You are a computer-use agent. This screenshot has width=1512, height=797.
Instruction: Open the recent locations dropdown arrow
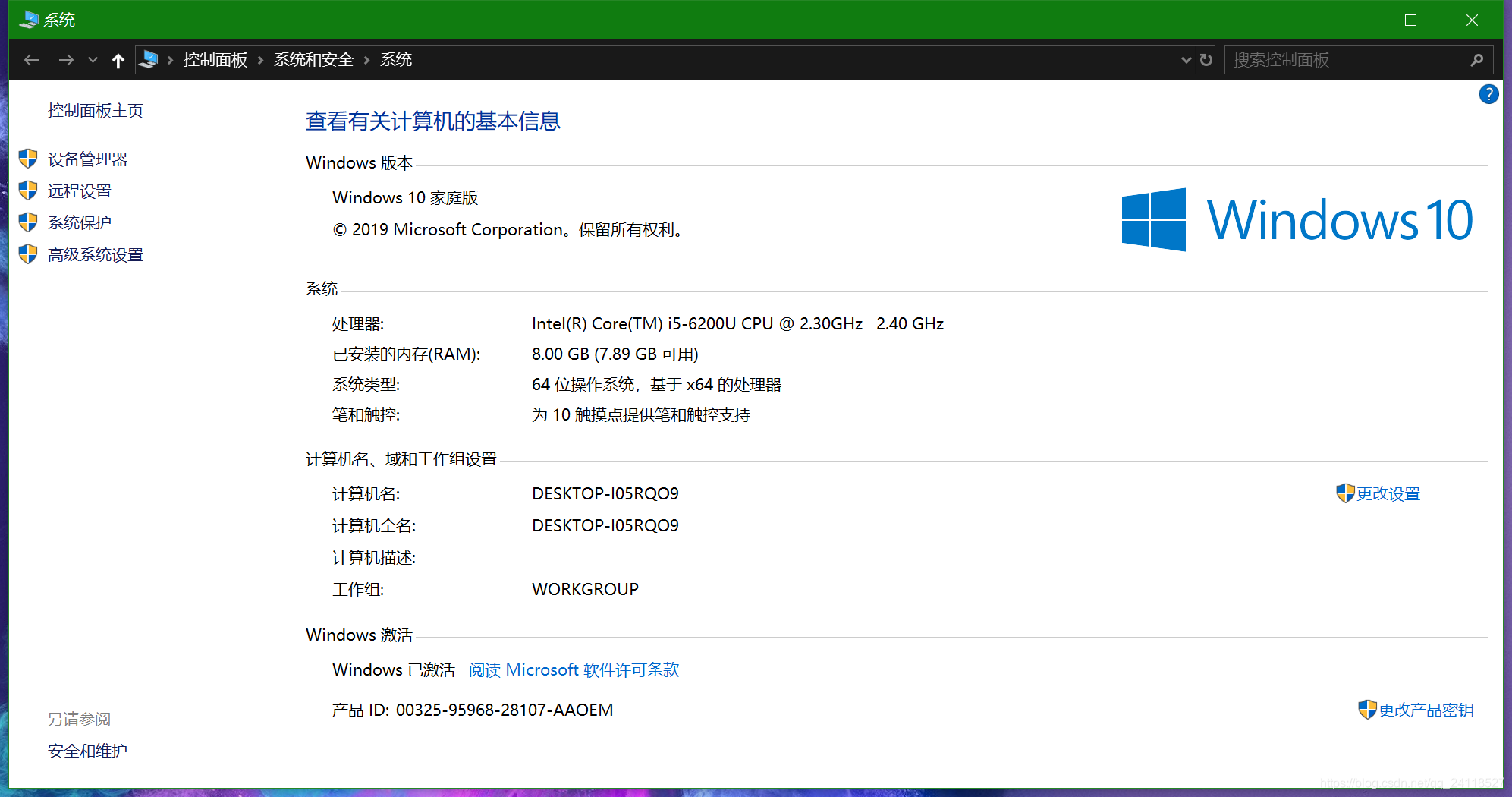tap(93, 60)
